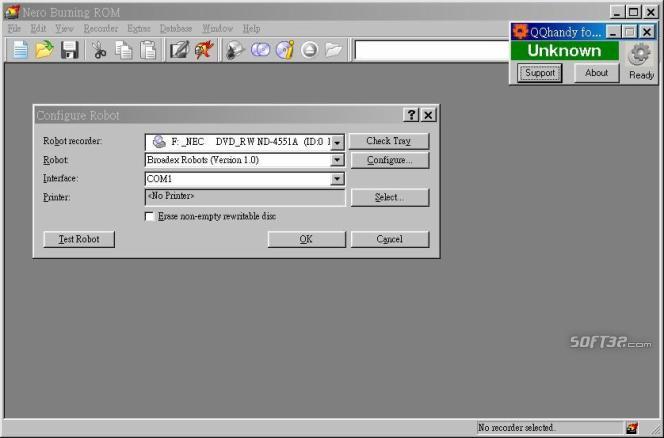Click the QQhandy gear icon above Ready
This screenshot has width=664, height=438.
pyautogui.click(x=640, y=55)
